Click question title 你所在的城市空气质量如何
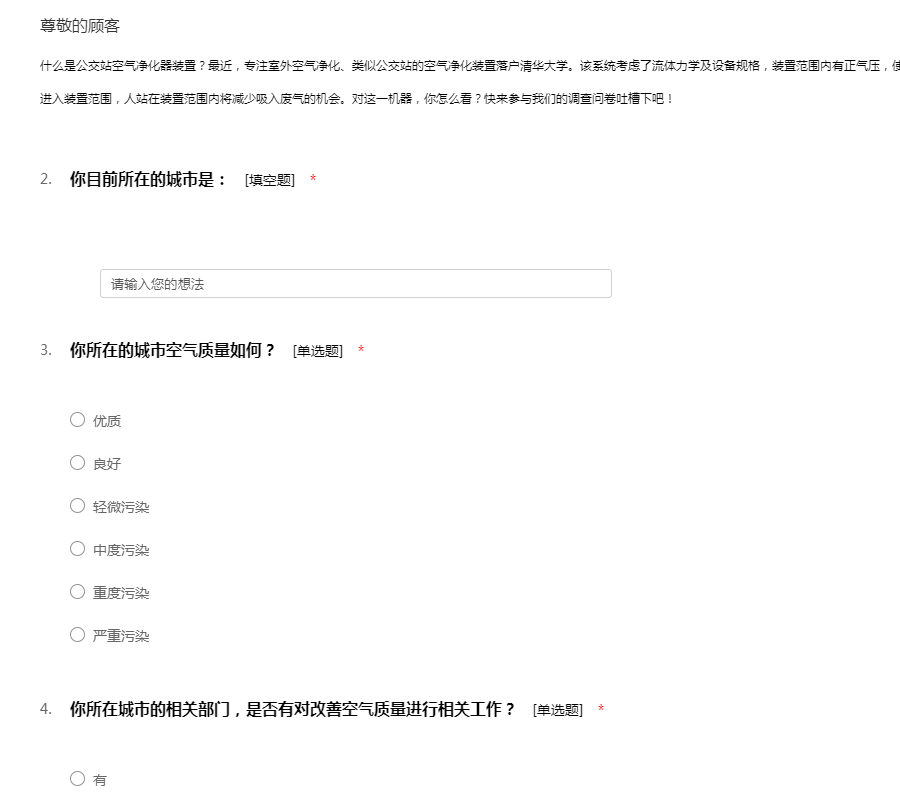The height and width of the screenshot is (800, 900). click(x=172, y=350)
